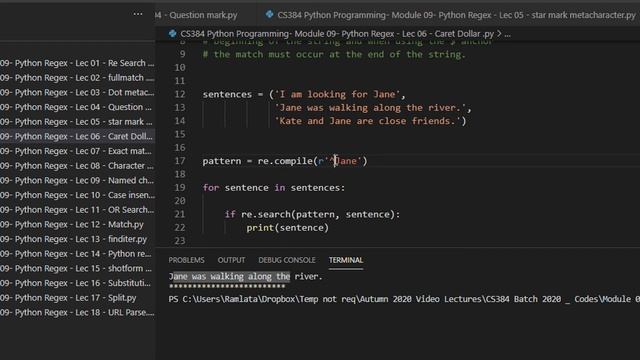
Task: Open the Lec 13 - finditer.py file
Action: 77,240
